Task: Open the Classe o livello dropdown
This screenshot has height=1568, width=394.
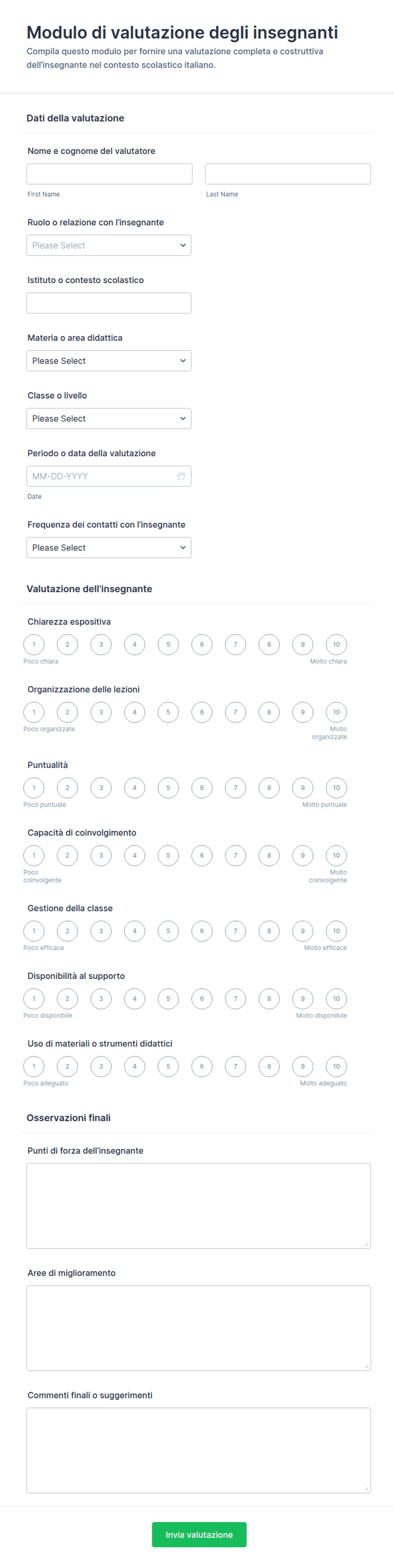Action: [109, 419]
